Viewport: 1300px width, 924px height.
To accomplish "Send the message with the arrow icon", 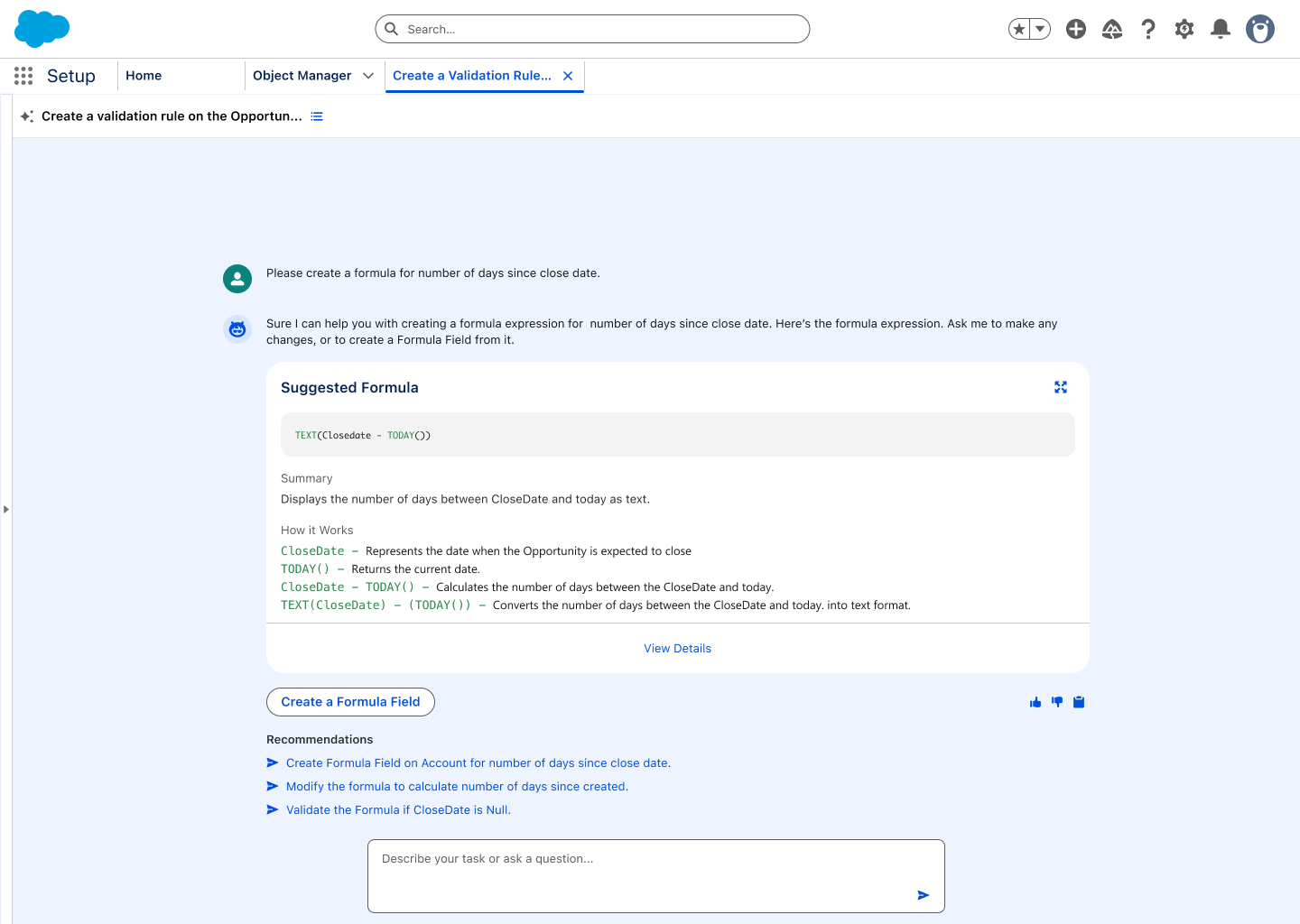I will tap(924, 895).
